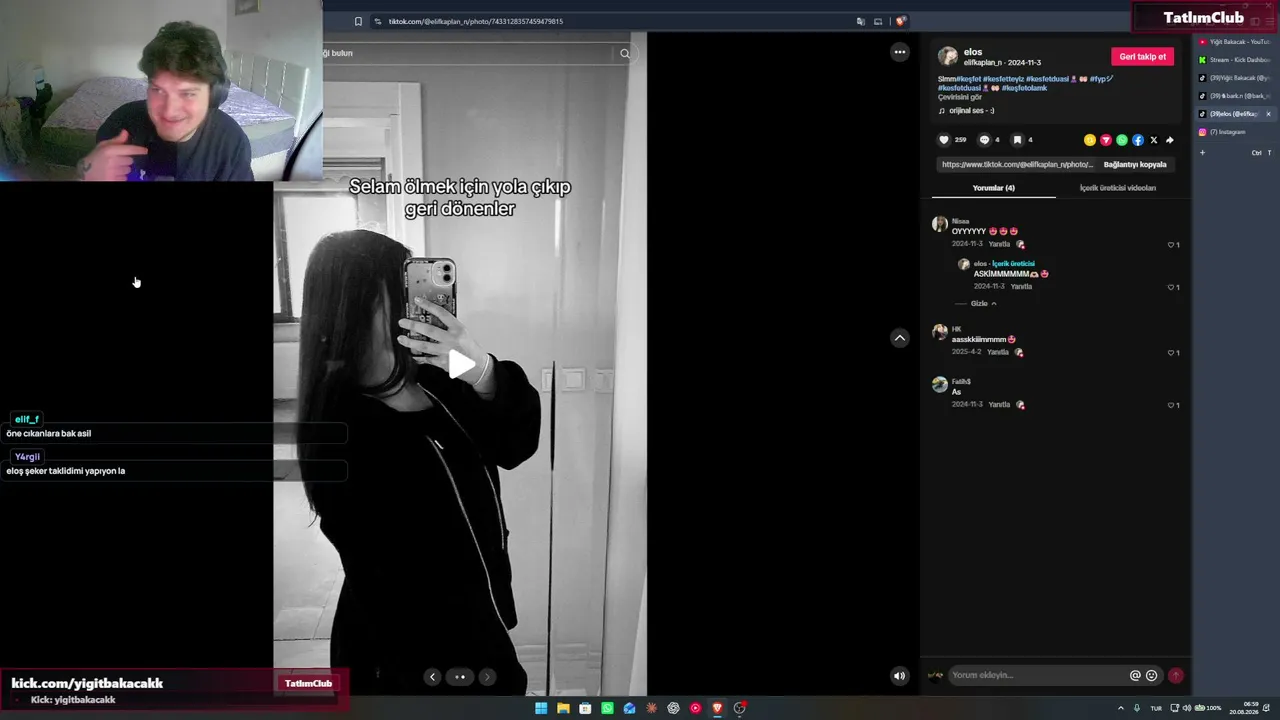Open ChatGPT from the taskbar
The width and height of the screenshot is (1280, 720).
coord(673,708)
